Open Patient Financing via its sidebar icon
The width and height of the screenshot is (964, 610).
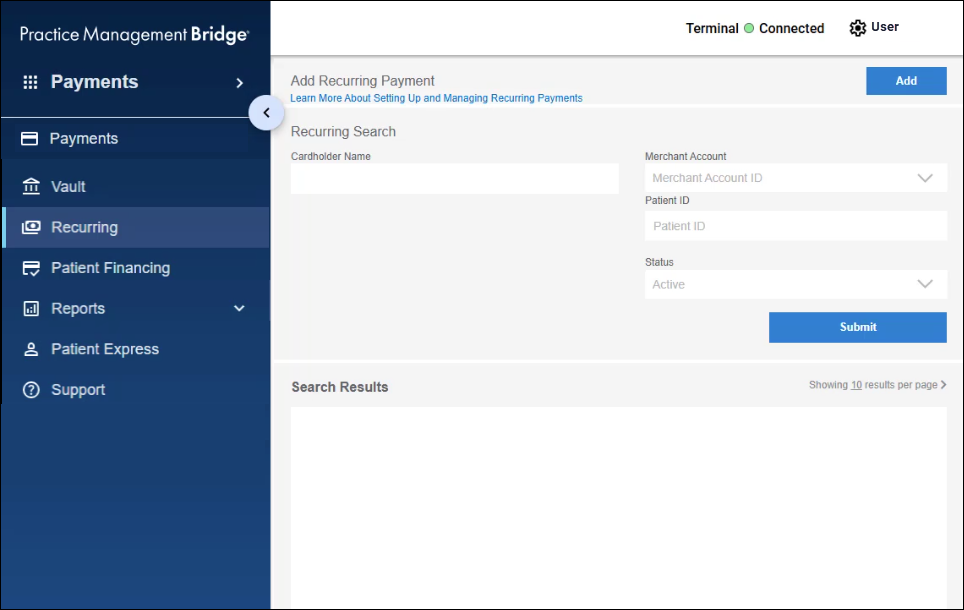(x=29, y=267)
